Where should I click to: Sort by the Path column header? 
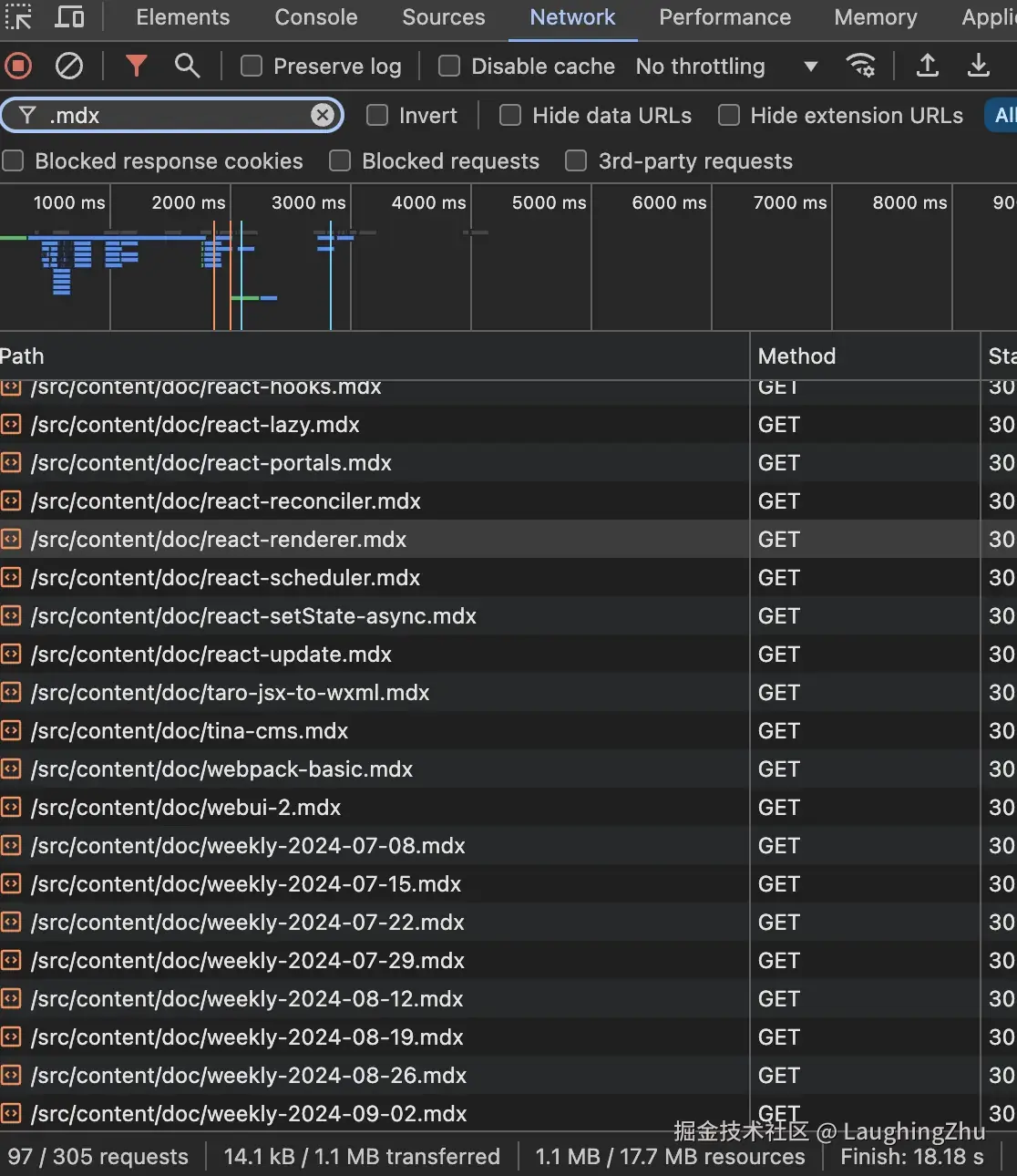click(374, 356)
